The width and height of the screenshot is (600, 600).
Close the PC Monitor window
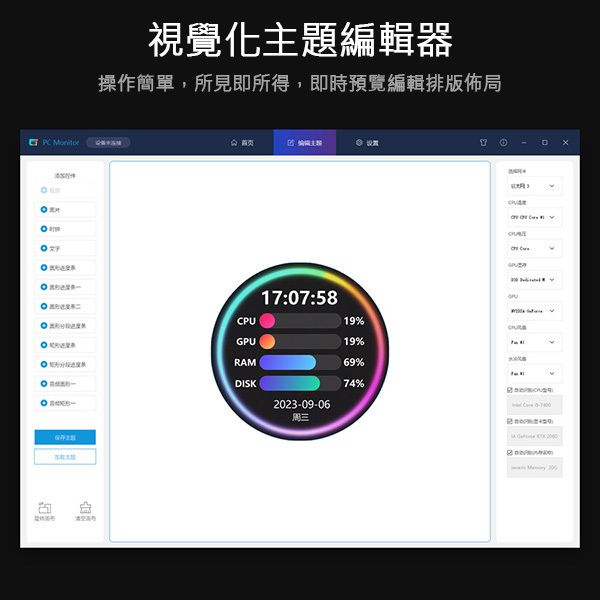pos(565,142)
